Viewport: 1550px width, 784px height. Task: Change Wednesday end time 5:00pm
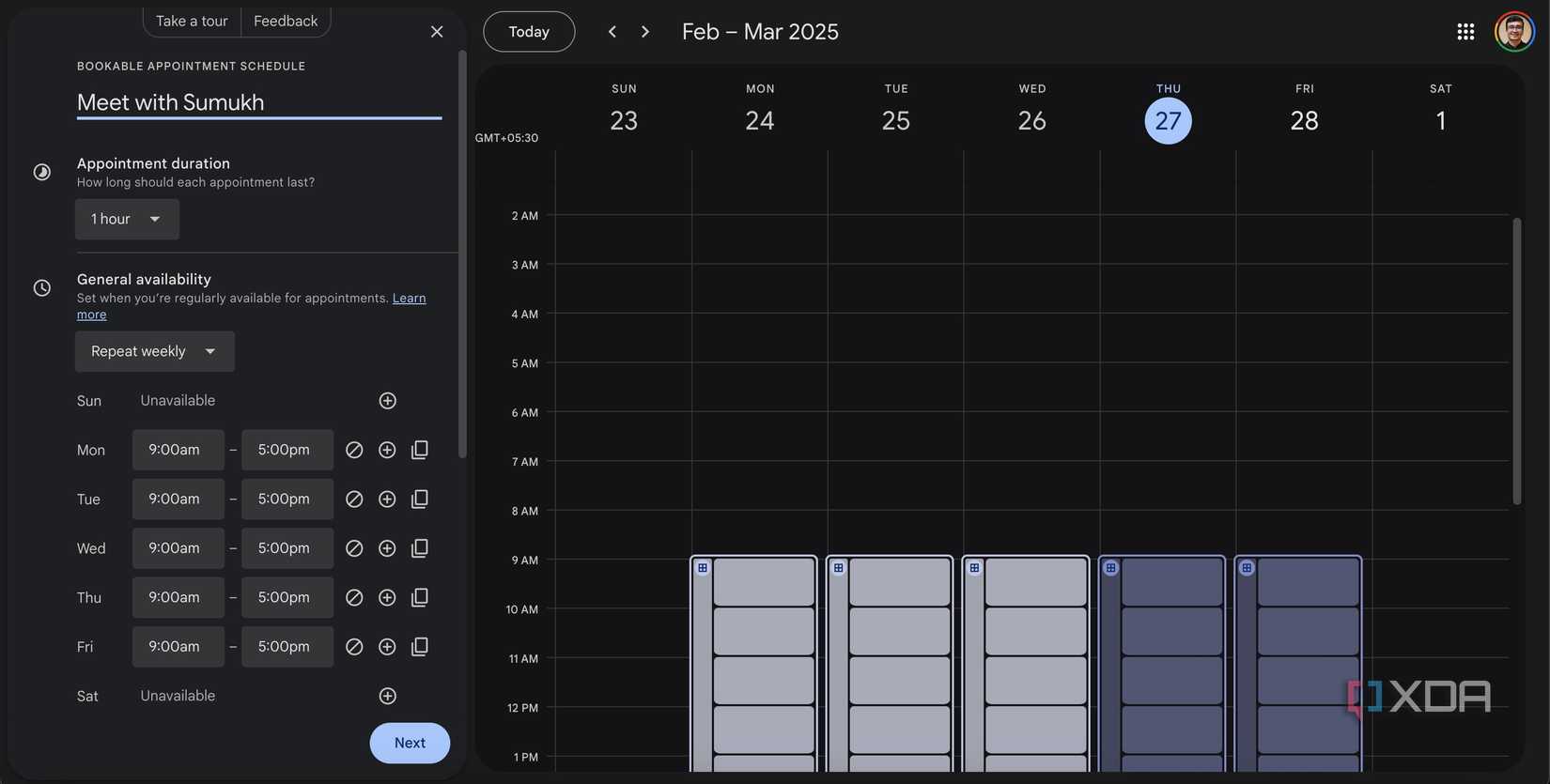(x=287, y=548)
